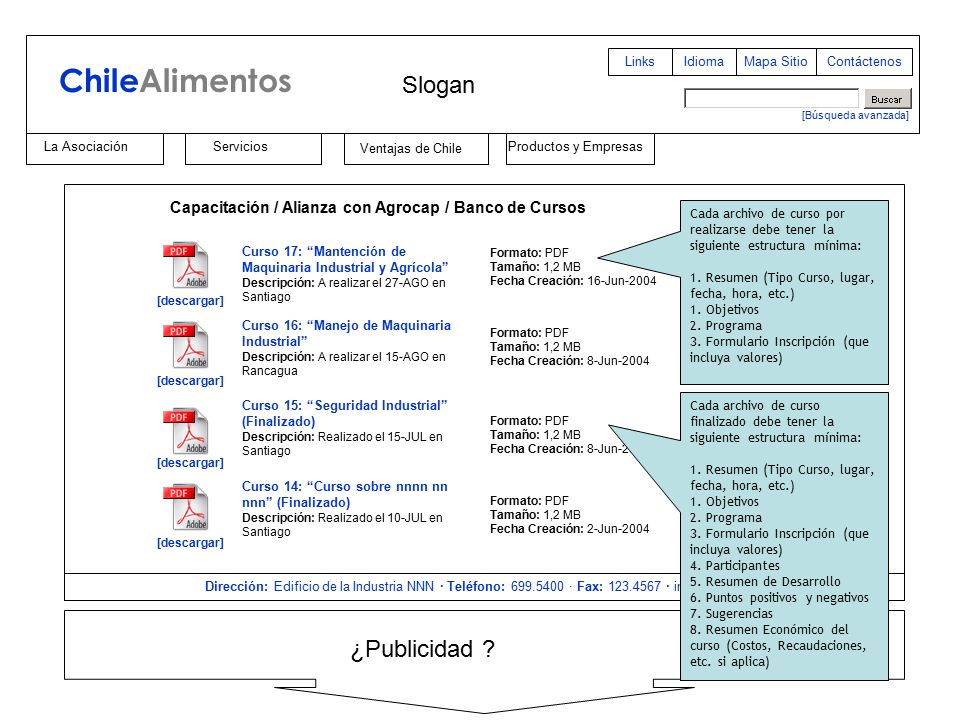Click Fecha Creación: 16-Jun-2004 text
960x720 pixels.
573,281
